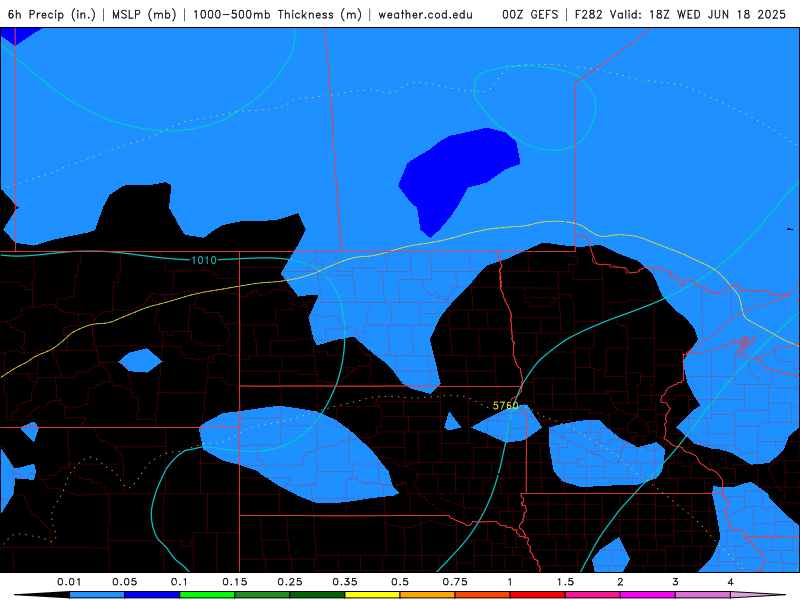Click the 0.25 legend value
The image size is (800, 600).
[290, 582]
